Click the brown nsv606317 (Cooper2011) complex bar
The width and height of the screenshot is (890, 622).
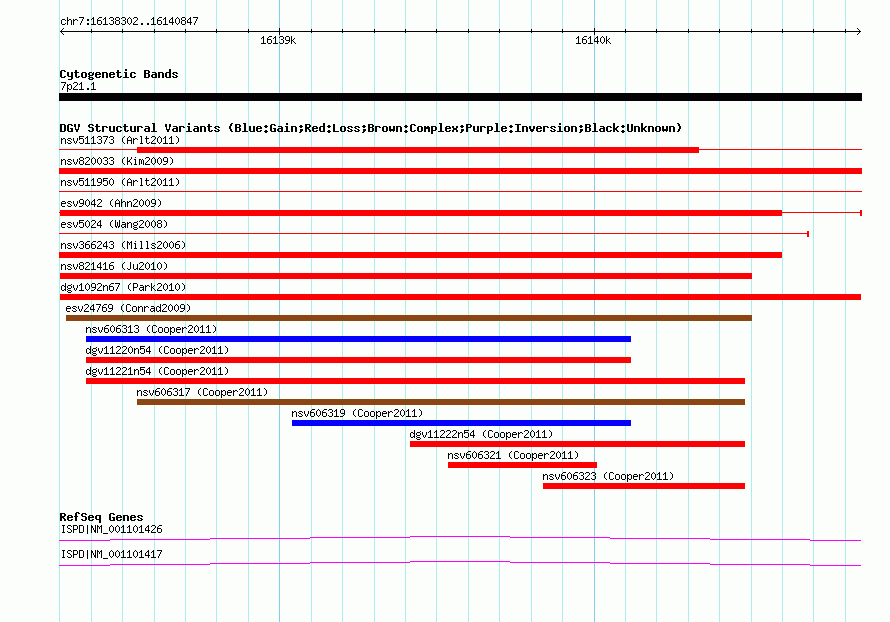click(441, 402)
